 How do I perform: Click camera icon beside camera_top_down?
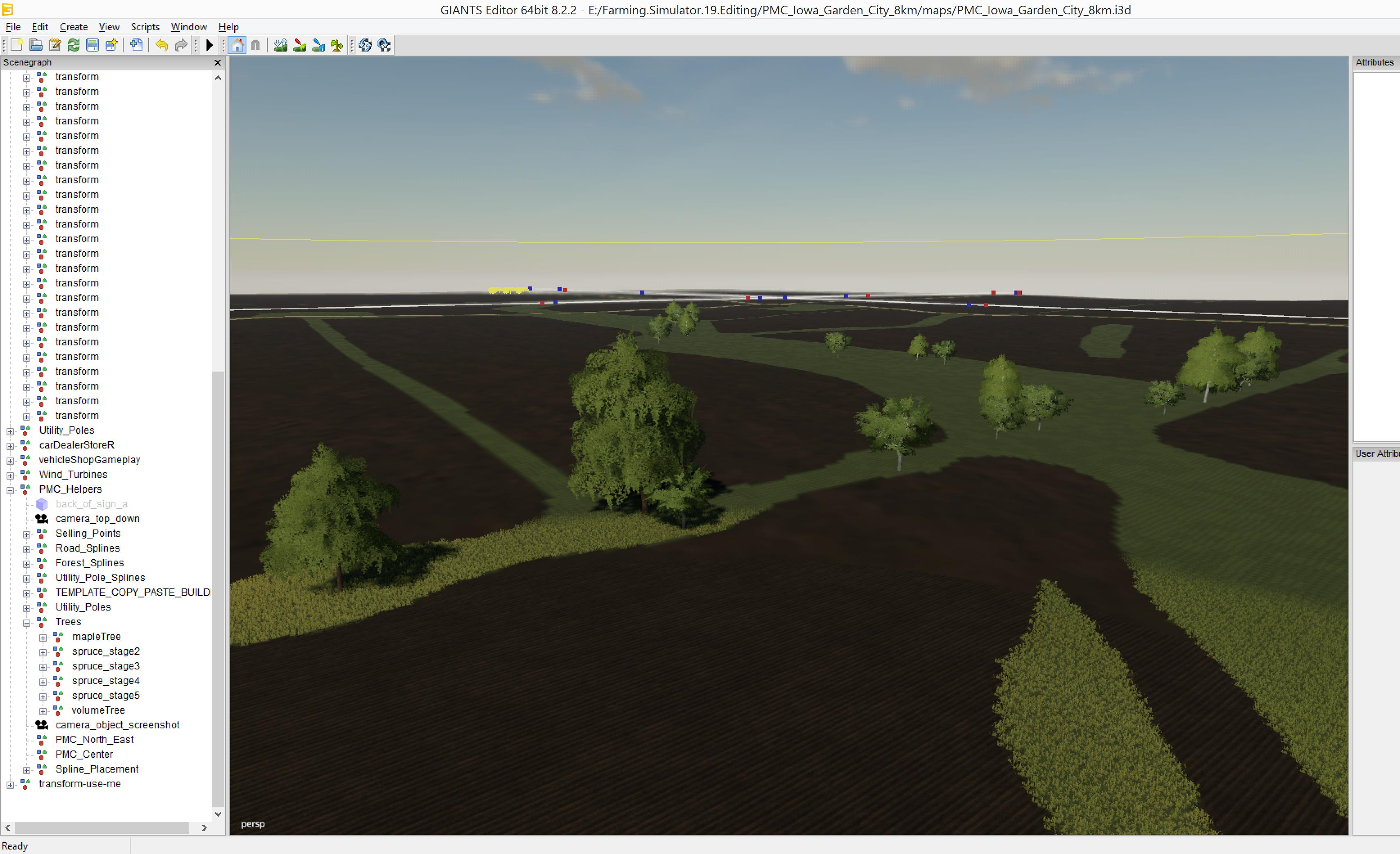click(x=42, y=519)
